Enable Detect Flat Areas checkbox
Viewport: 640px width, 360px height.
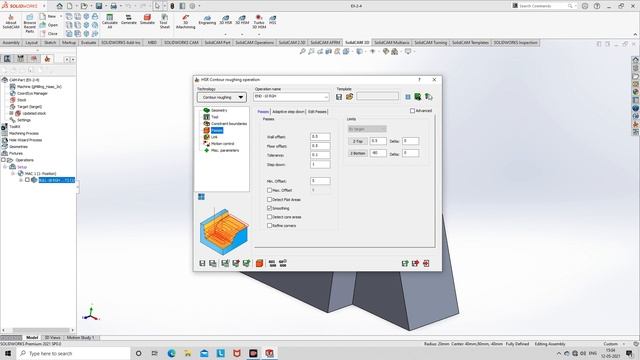269,200
